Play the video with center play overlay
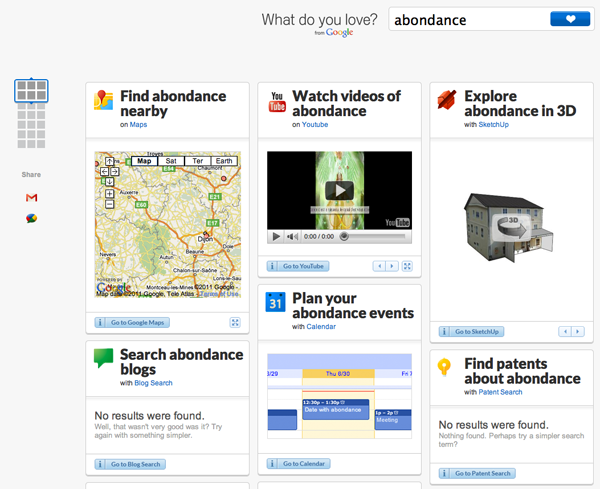The width and height of the screenshot is (600, 489). click(x=339, y=190)
